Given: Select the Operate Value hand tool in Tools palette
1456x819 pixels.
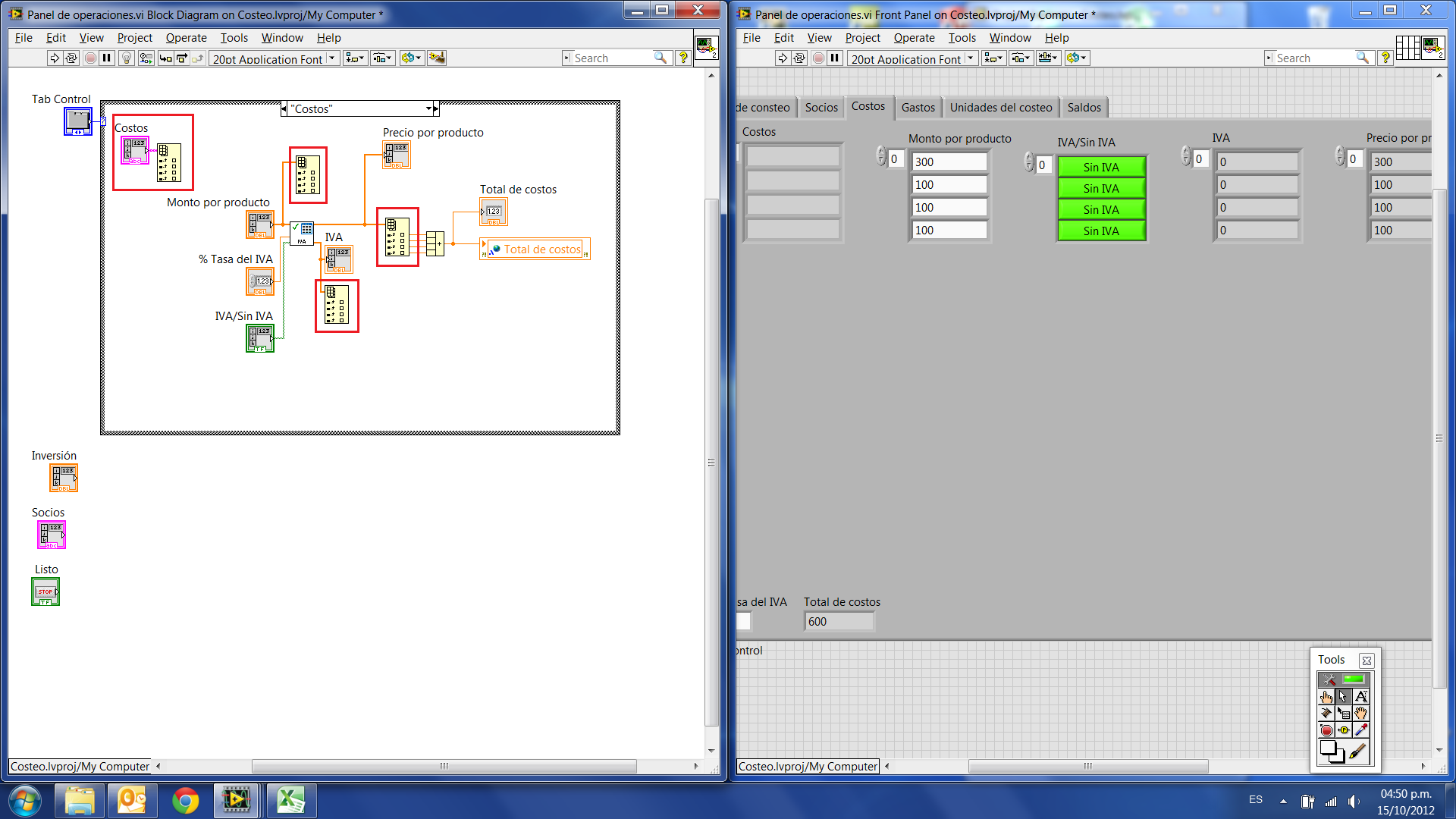Looking at the screenshot, I should [1326, 696].
